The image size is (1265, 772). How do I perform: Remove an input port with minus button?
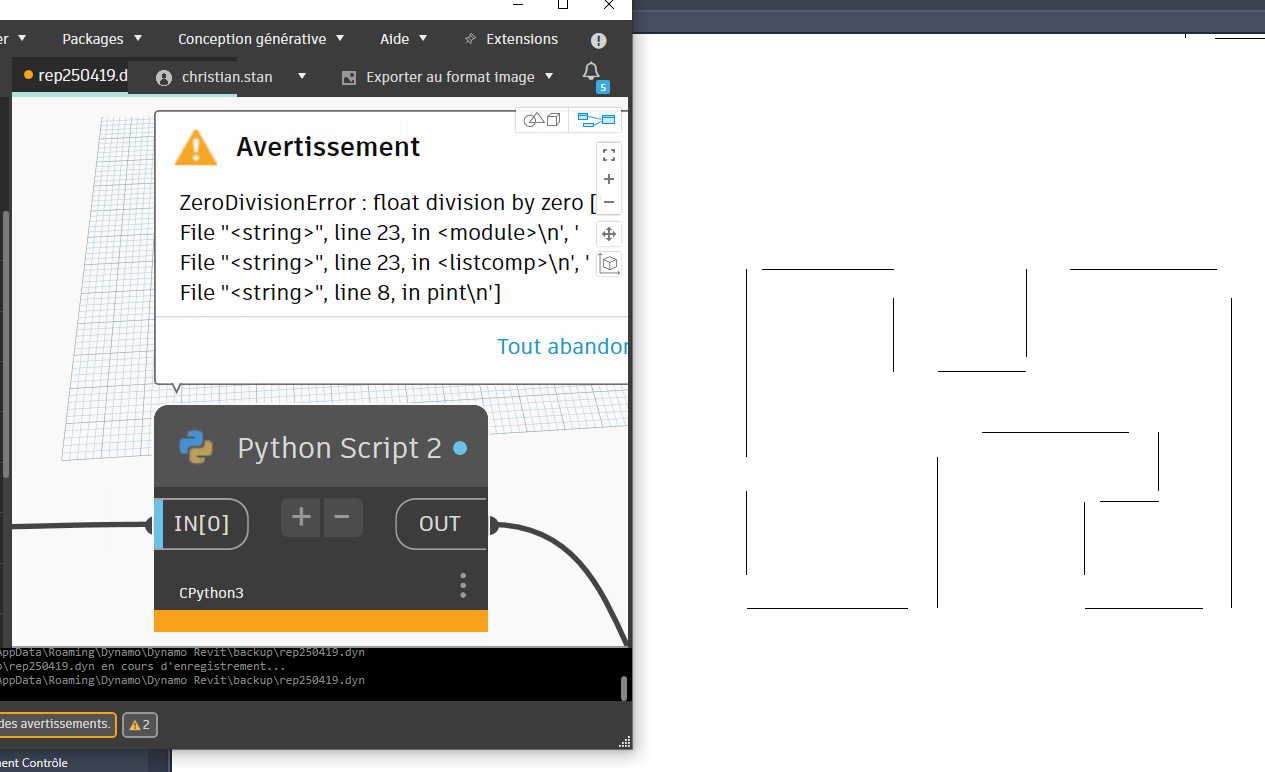tap(342, 518)
